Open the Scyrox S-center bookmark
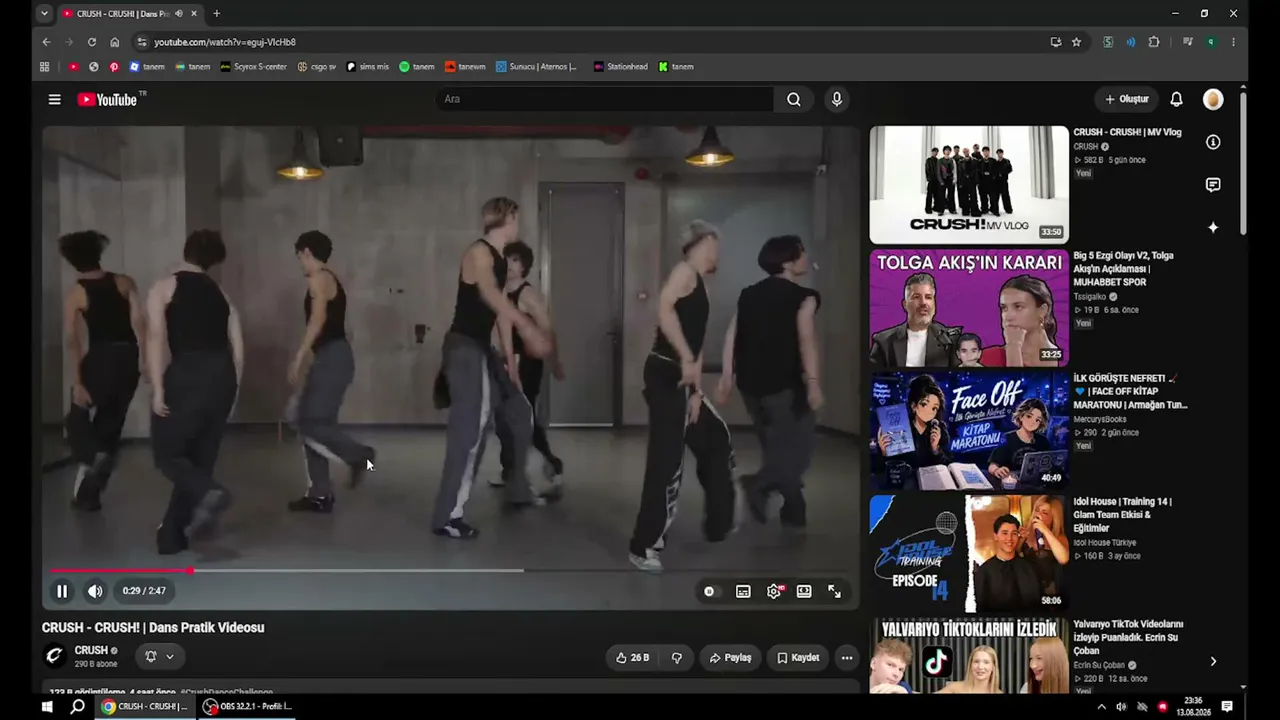Screen dimensions: 1280x720 [x=253, y=67]
